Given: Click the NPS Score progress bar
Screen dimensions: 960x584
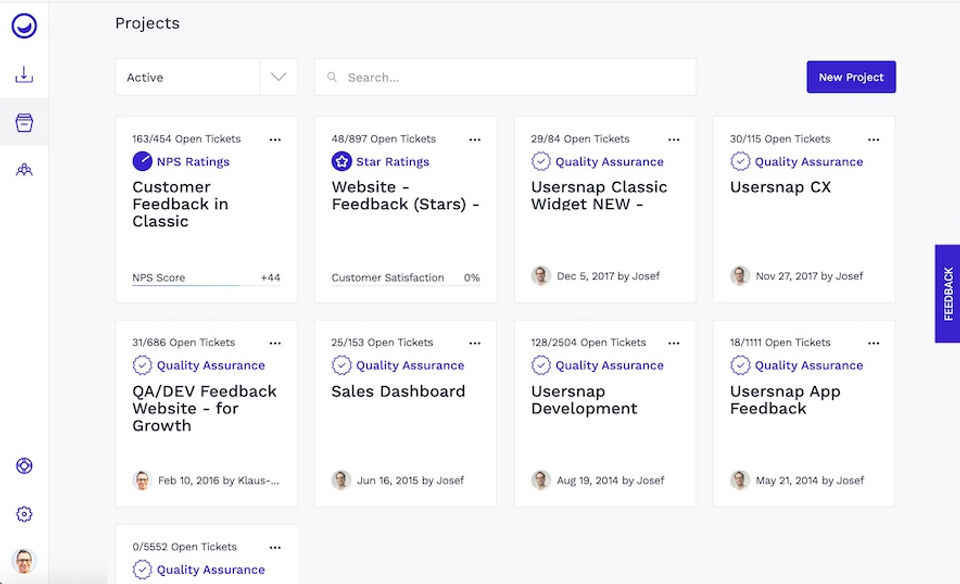Looking at the screenshot, I should point(185,286).
